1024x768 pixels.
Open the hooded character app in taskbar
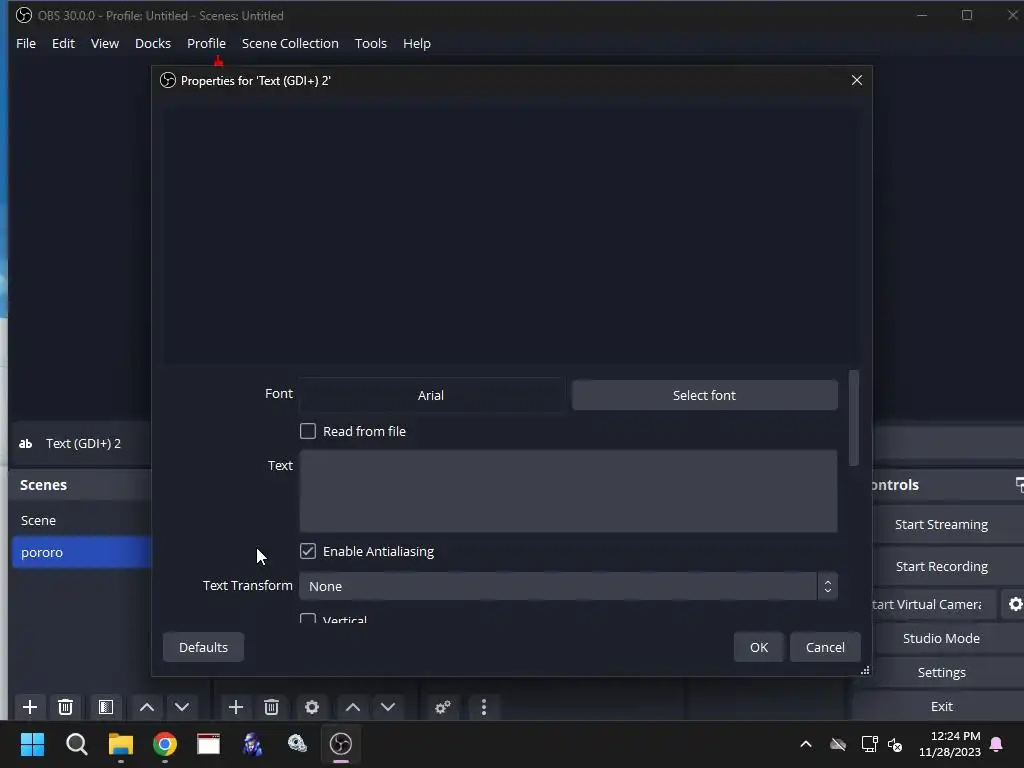tap(253, 744)
